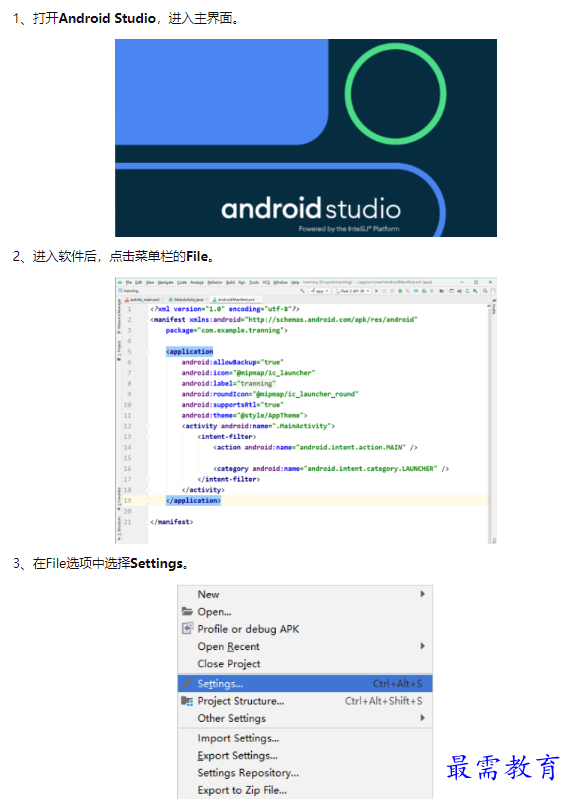The height and width of the screenshot is (799, 568).
Task: Click the Android Studio splash image
Action: pos(306,138)
